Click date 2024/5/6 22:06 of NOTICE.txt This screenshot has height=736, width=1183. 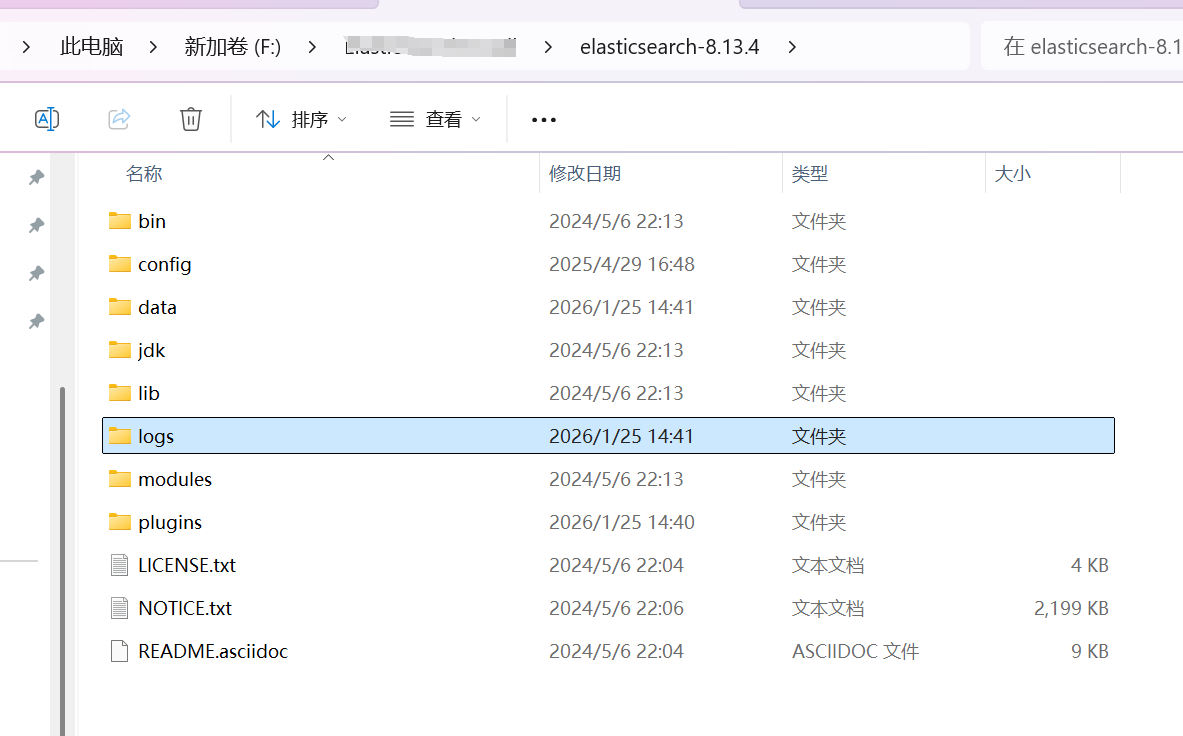click(x=616, y=608)
